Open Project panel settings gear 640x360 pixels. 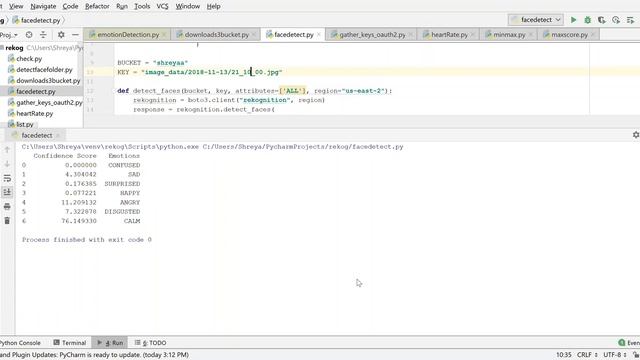pyautogui.click(x=61, y=35)
